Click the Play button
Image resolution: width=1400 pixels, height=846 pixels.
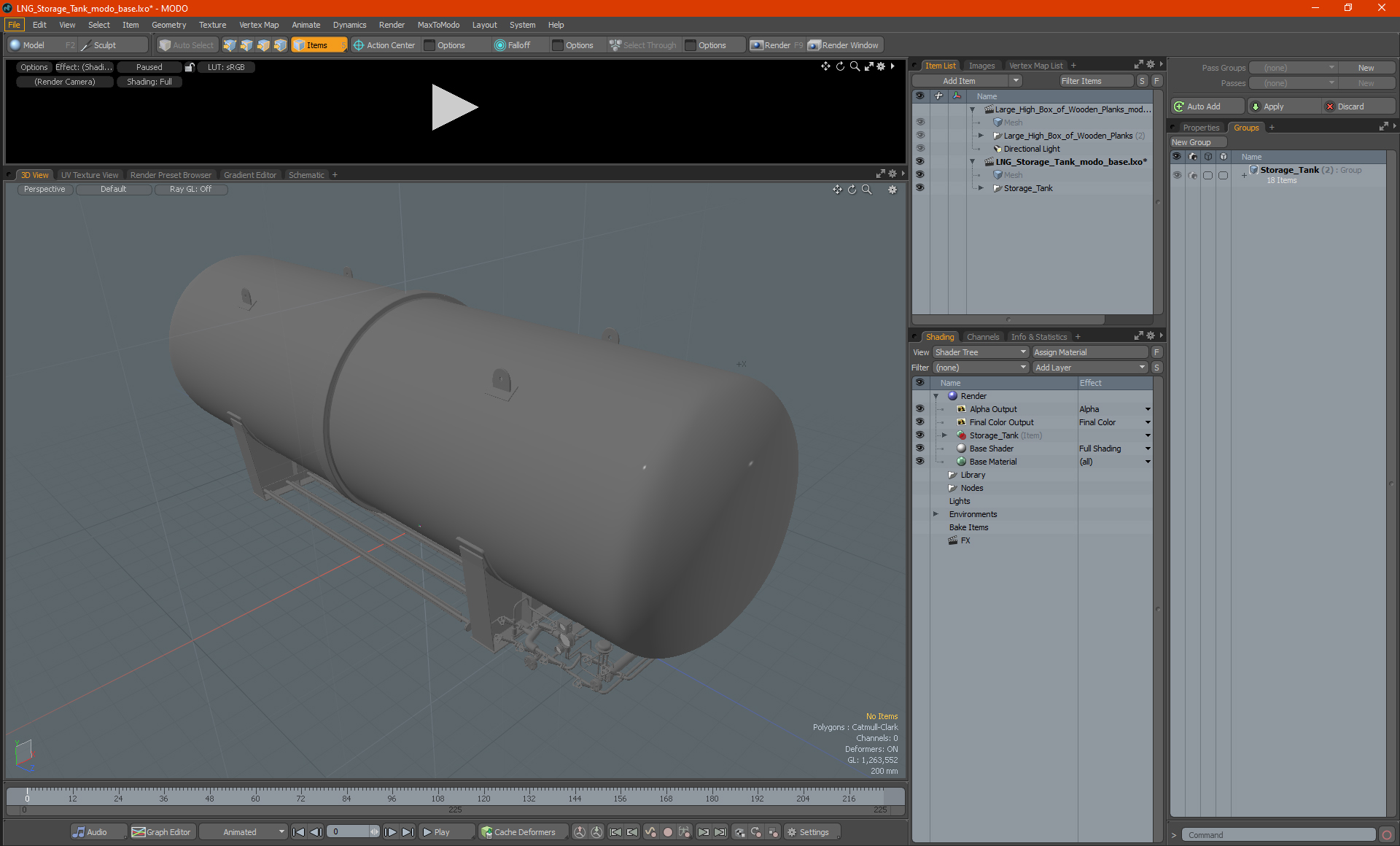446,832
